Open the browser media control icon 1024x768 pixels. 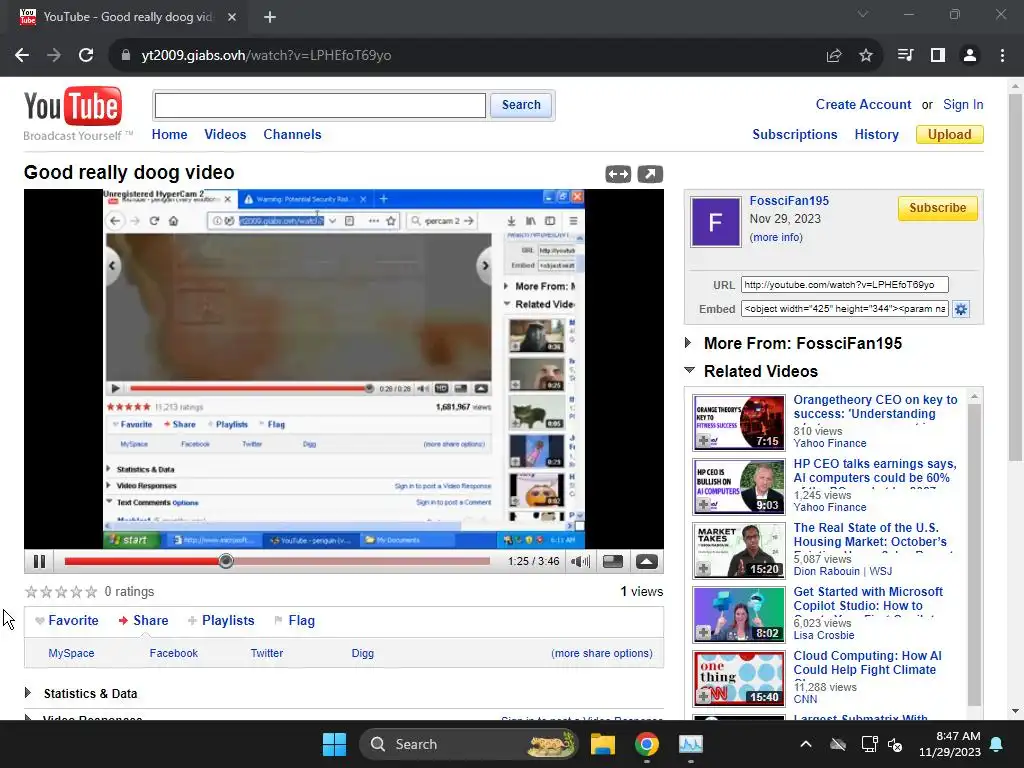click(905, 56)
